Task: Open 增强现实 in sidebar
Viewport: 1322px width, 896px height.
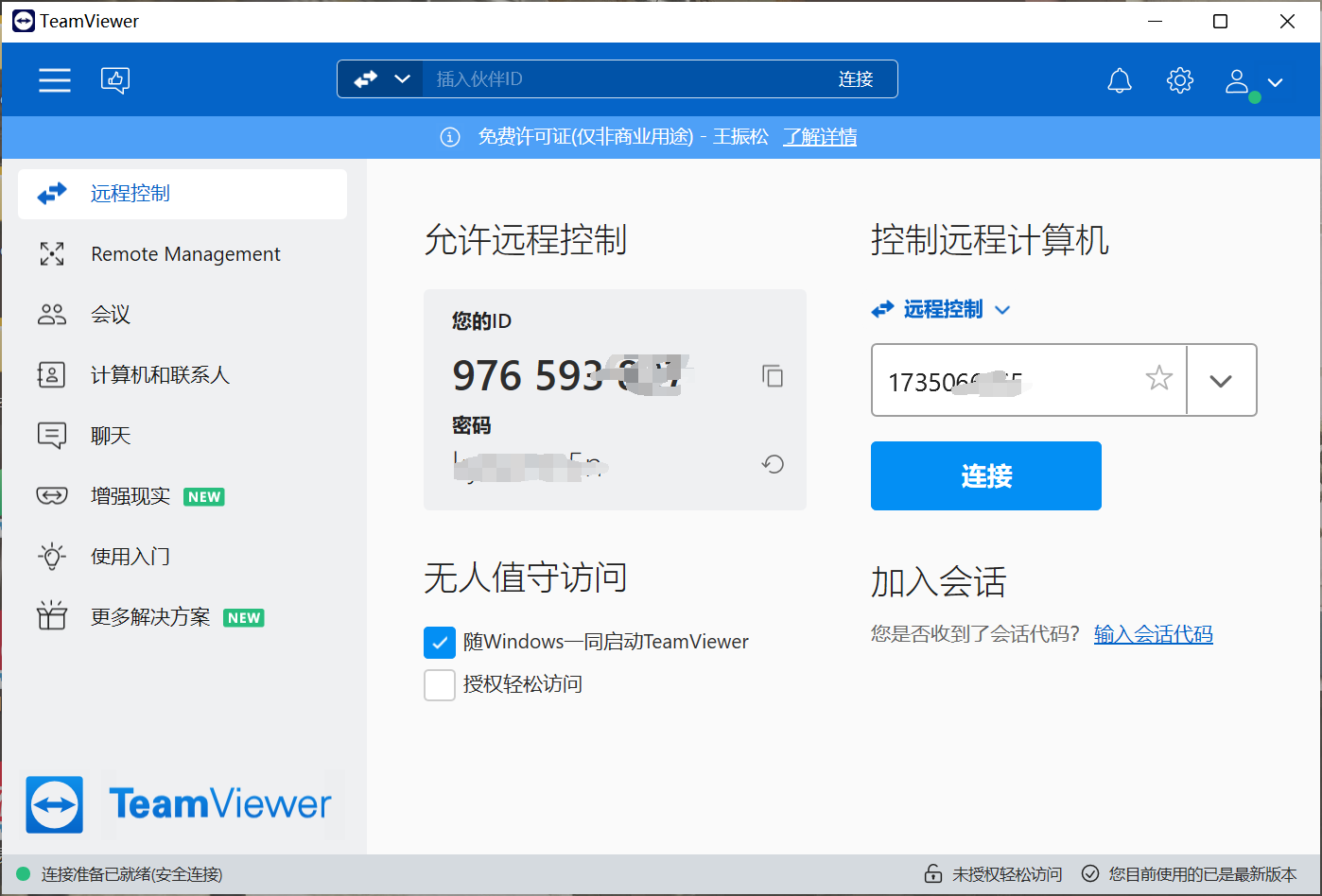Action: [x=183, y=496]
